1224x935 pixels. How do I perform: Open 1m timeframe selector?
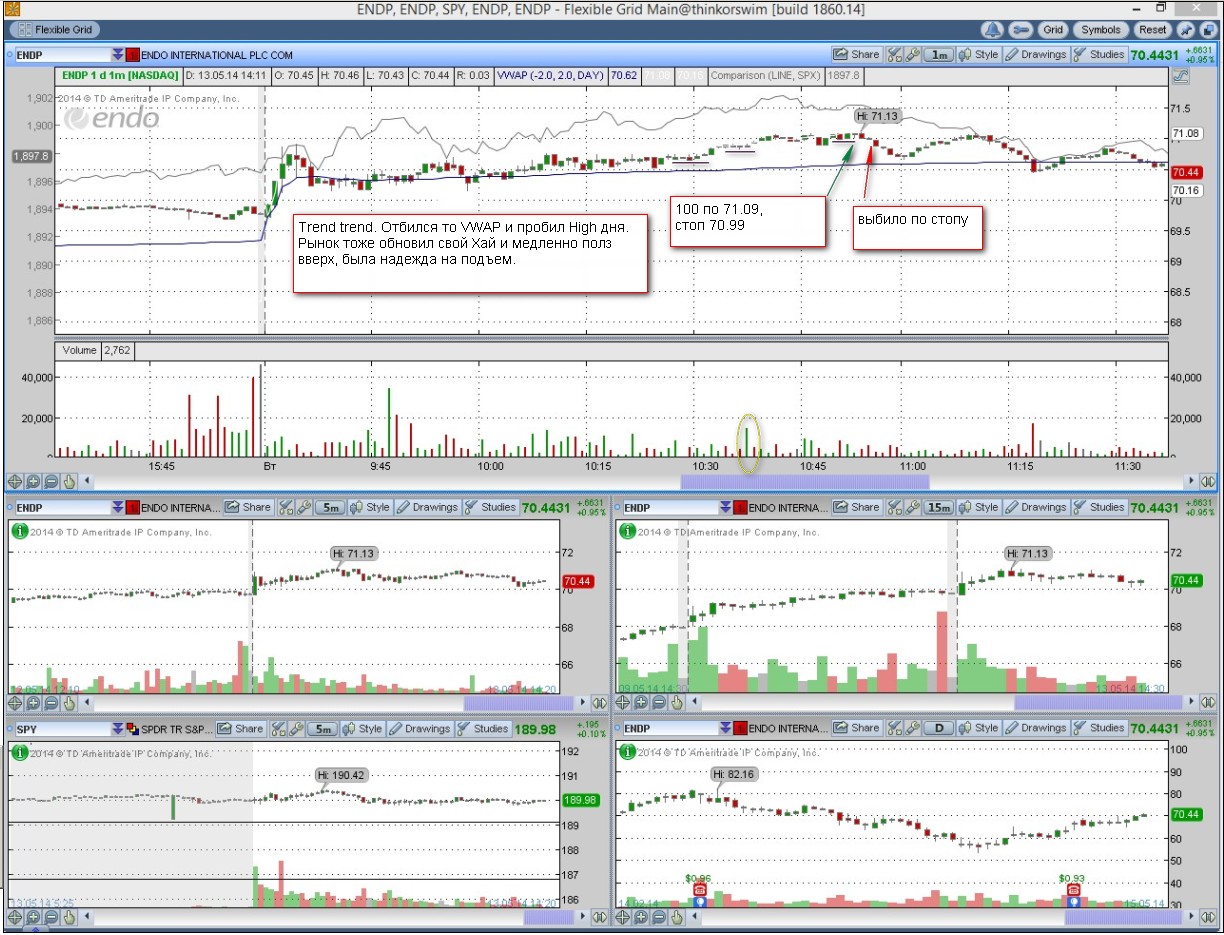click(938, 55)
